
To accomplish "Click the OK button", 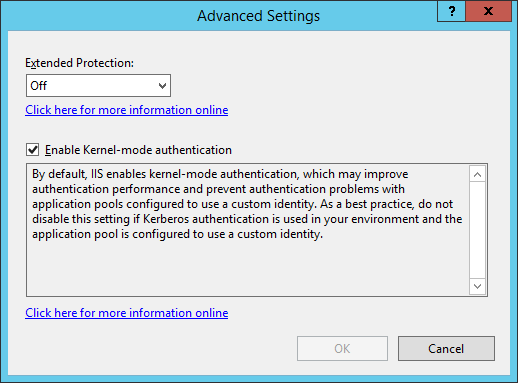I will tap(342, 348).
